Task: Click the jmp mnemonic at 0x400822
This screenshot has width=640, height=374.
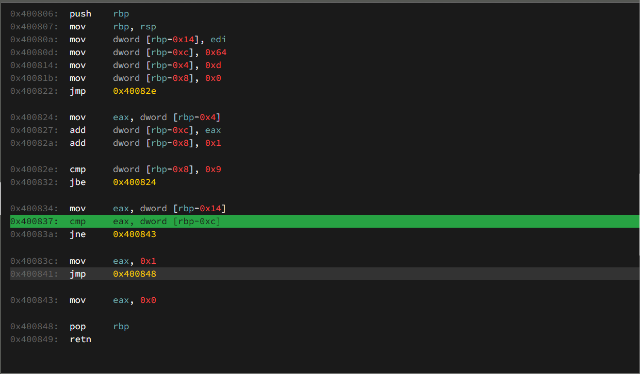Action: 78,91
